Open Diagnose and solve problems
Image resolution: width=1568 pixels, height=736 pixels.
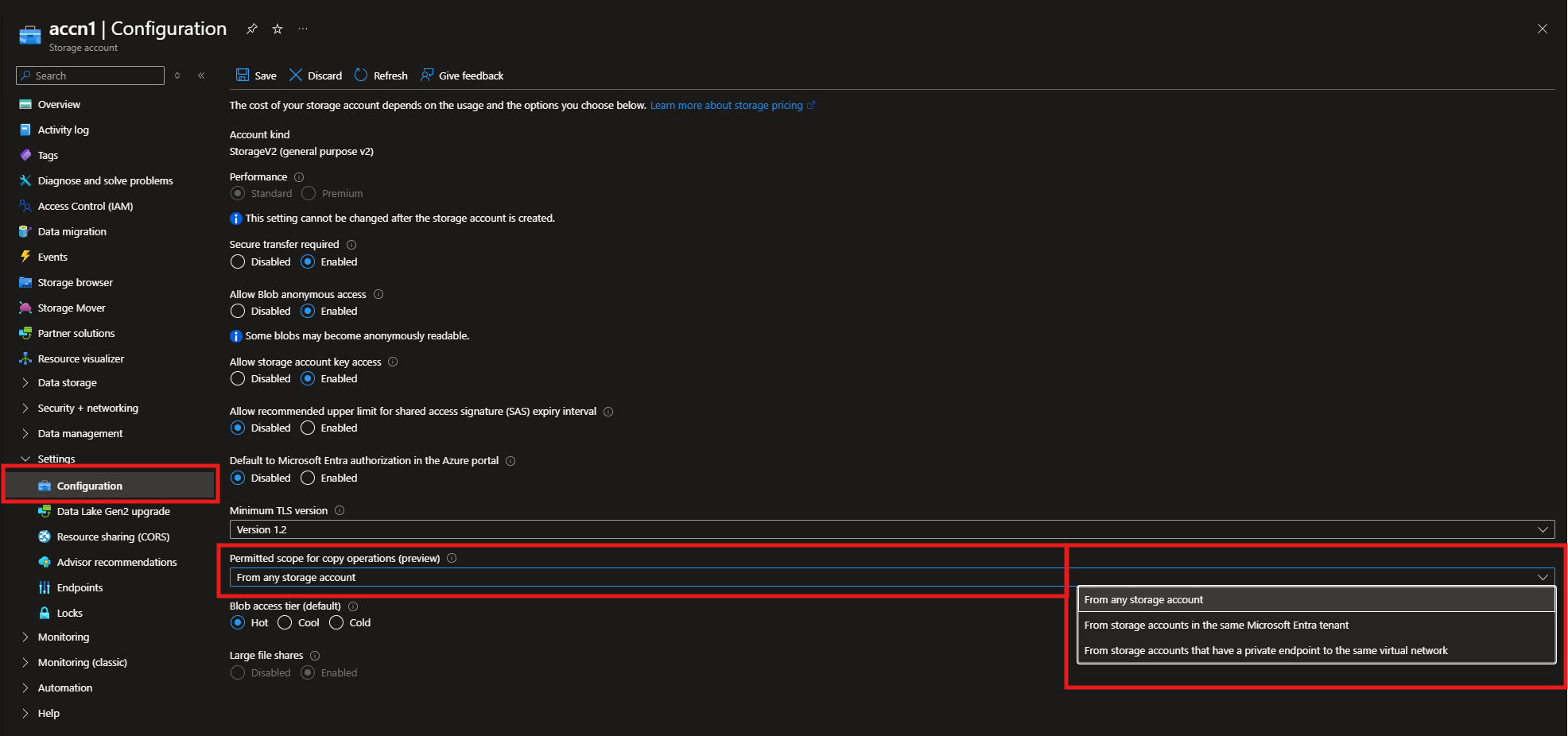[105, 180]
